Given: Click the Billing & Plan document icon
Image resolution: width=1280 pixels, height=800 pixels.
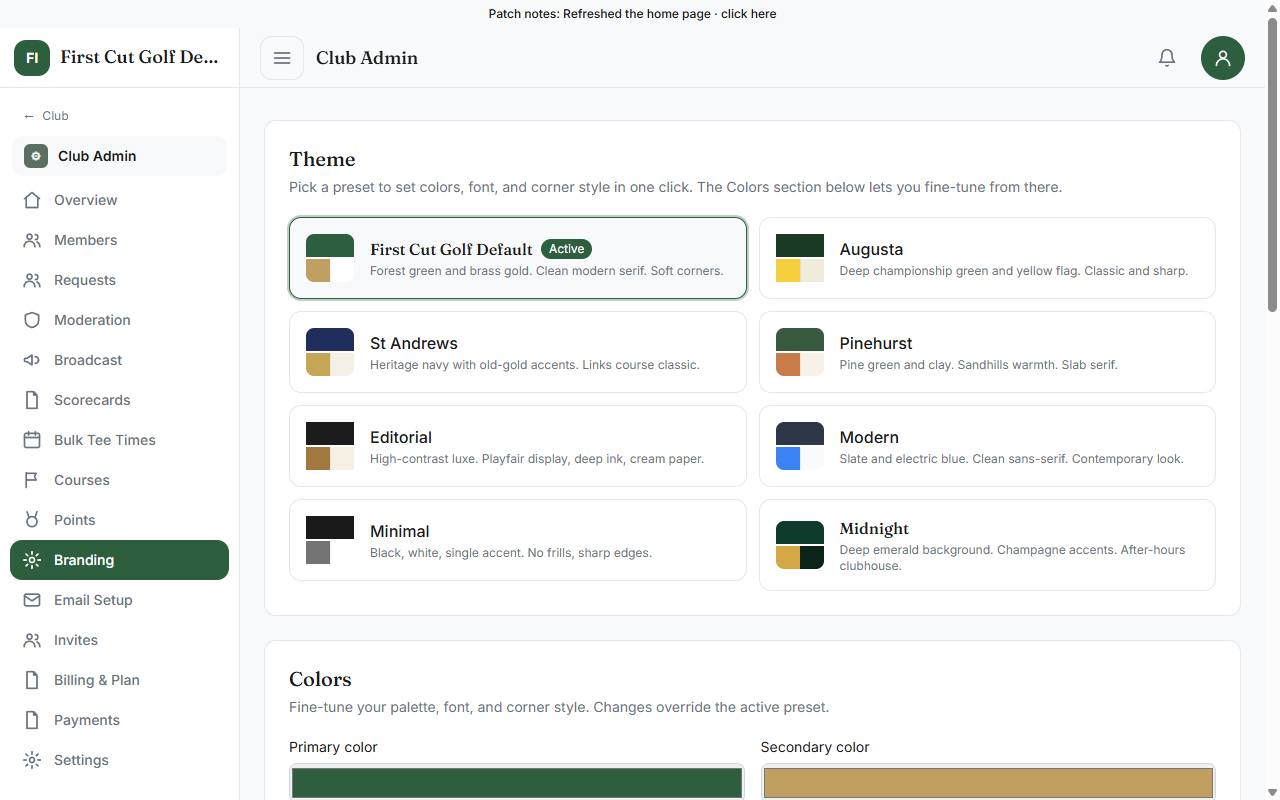Looking at the screenshot, I should (32, 680).
